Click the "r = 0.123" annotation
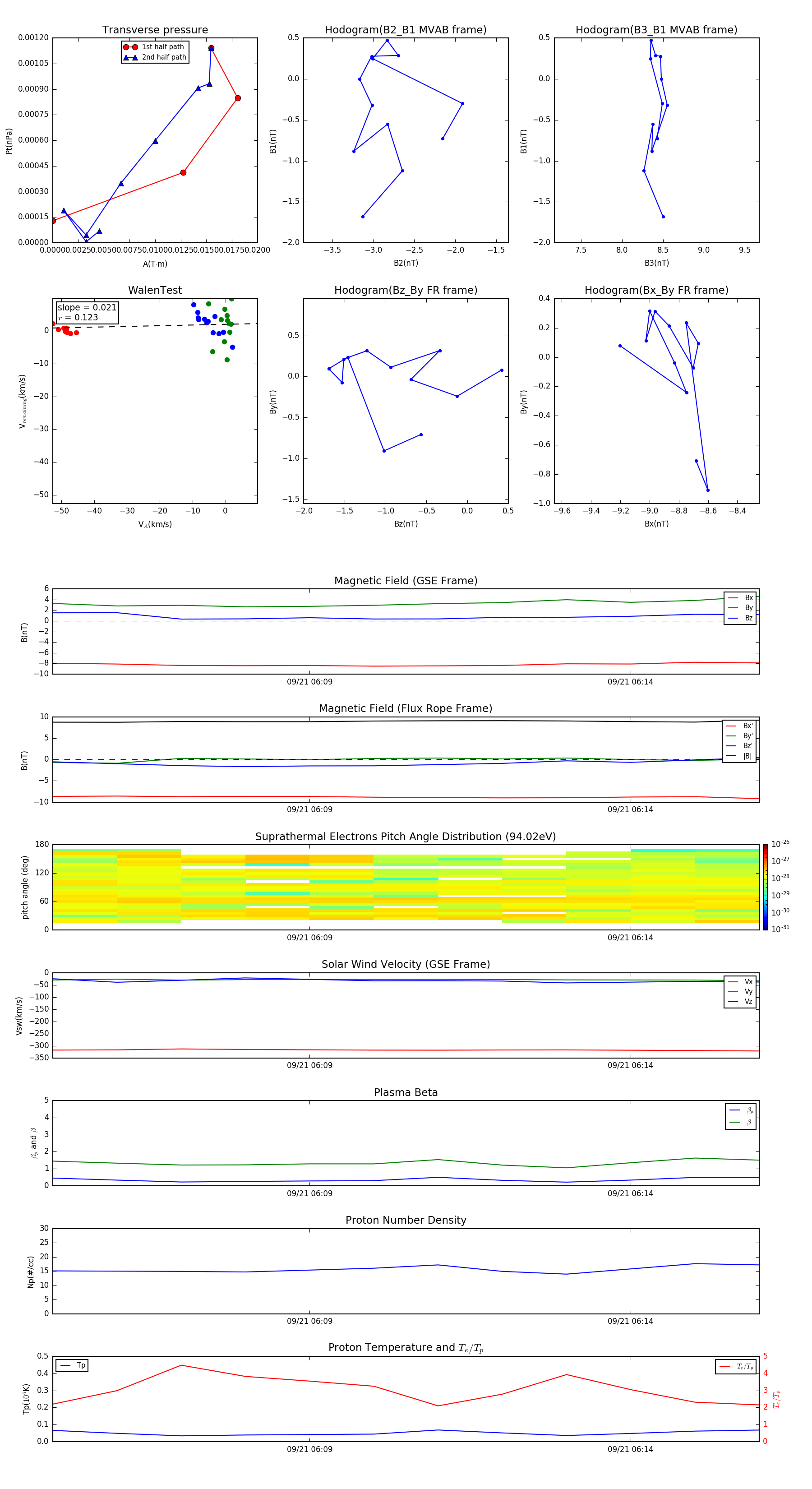The height and width of the screenshot is (1489, 812). pos(78,317)
